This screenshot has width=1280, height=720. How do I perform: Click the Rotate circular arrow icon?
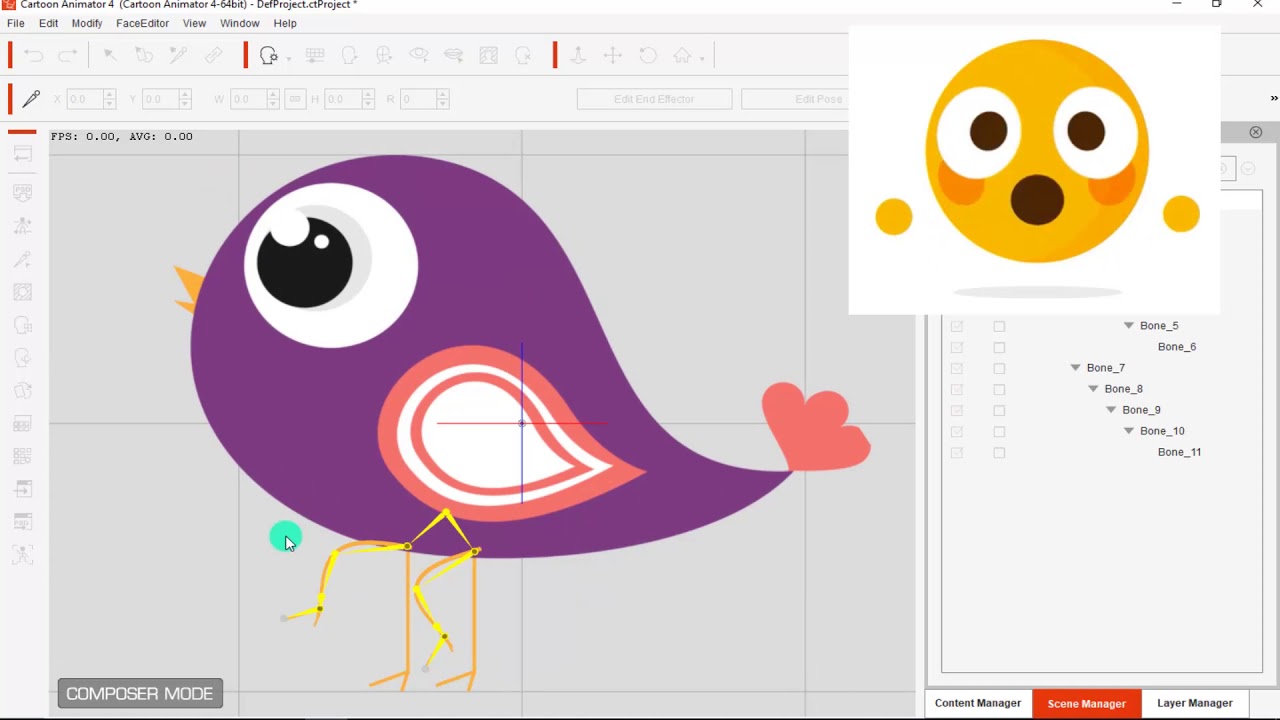tap(648, 56)
